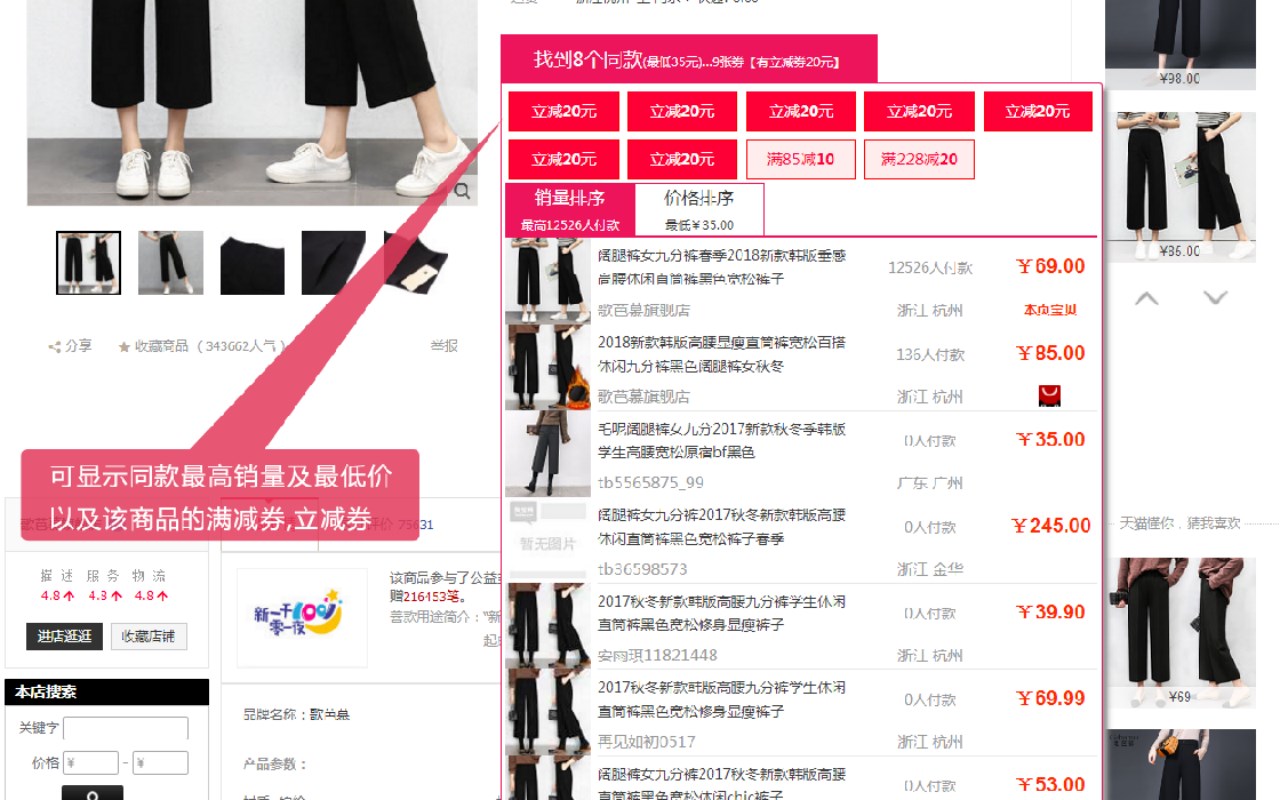Visit shop 歌芭慕旗舰店 under the ¥69.00 listing
Image resolution: width=1280 pixels, height=800 pixels.
644,310
